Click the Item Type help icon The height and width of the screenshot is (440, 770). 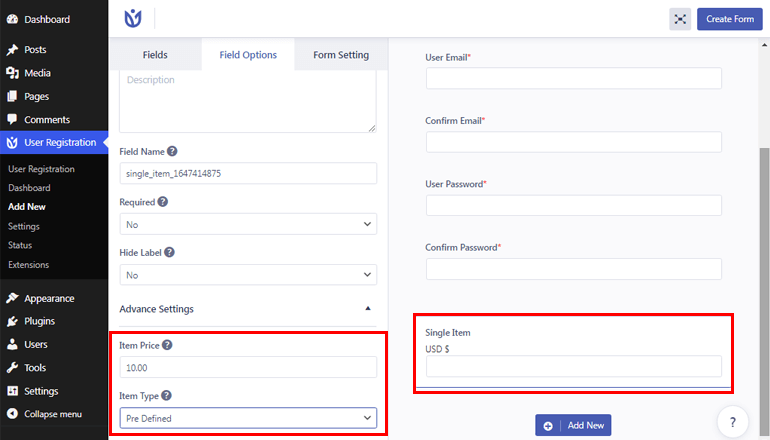tap(166, 395)
